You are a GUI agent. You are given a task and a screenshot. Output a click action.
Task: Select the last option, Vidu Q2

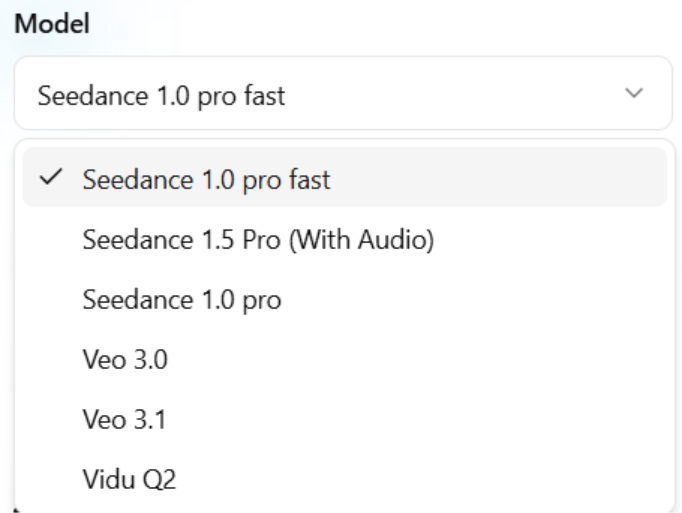129,480
